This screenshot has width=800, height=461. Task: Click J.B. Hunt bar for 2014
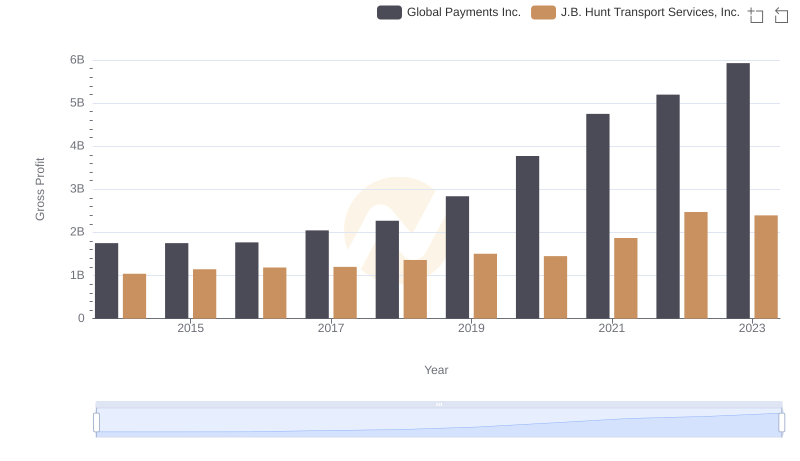click(135, 296)
